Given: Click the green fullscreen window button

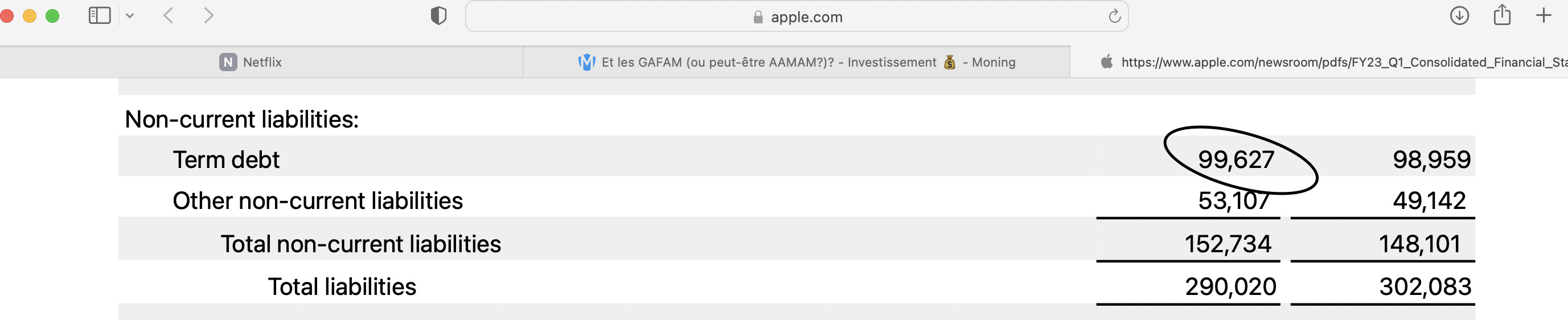Looking at the screenshot, I should pyautogui.click(x=52, y=16).
